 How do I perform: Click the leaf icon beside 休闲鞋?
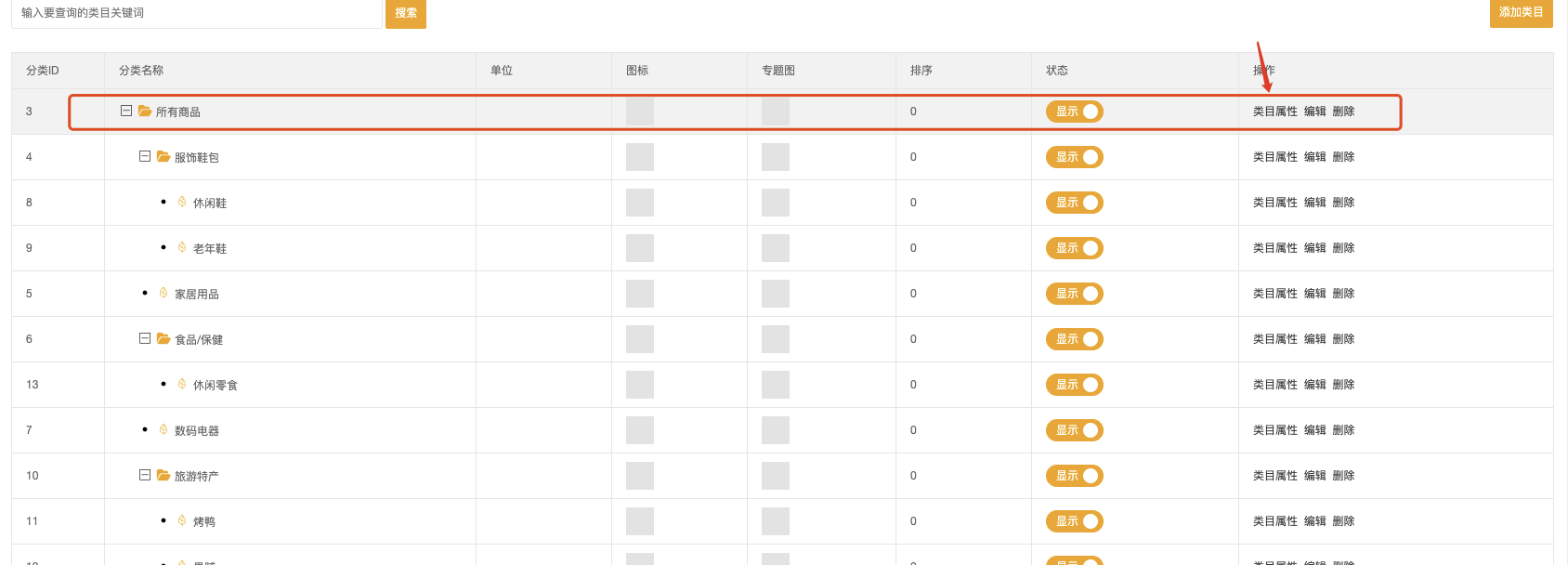point(182,202)
